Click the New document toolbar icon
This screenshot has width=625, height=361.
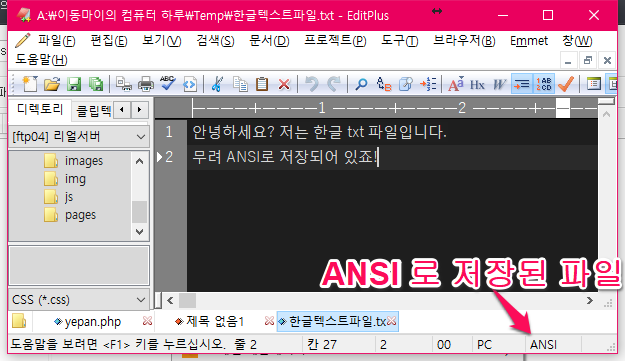(x=30, y=84)
